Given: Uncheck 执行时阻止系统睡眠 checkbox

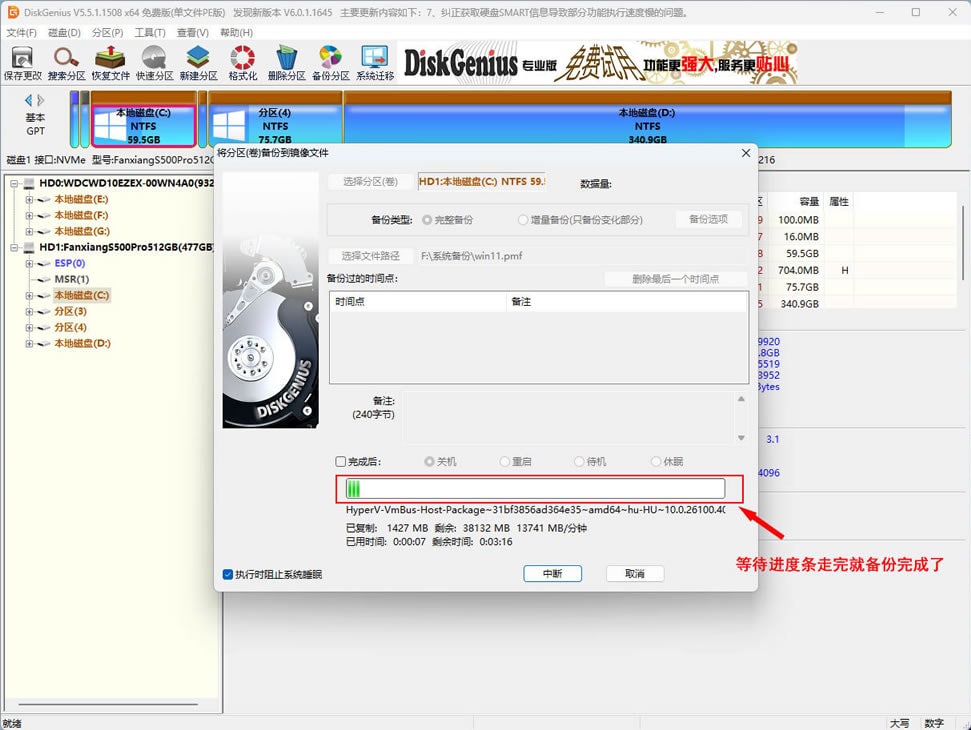Looking at the screenshot, I should coord(228,574).
